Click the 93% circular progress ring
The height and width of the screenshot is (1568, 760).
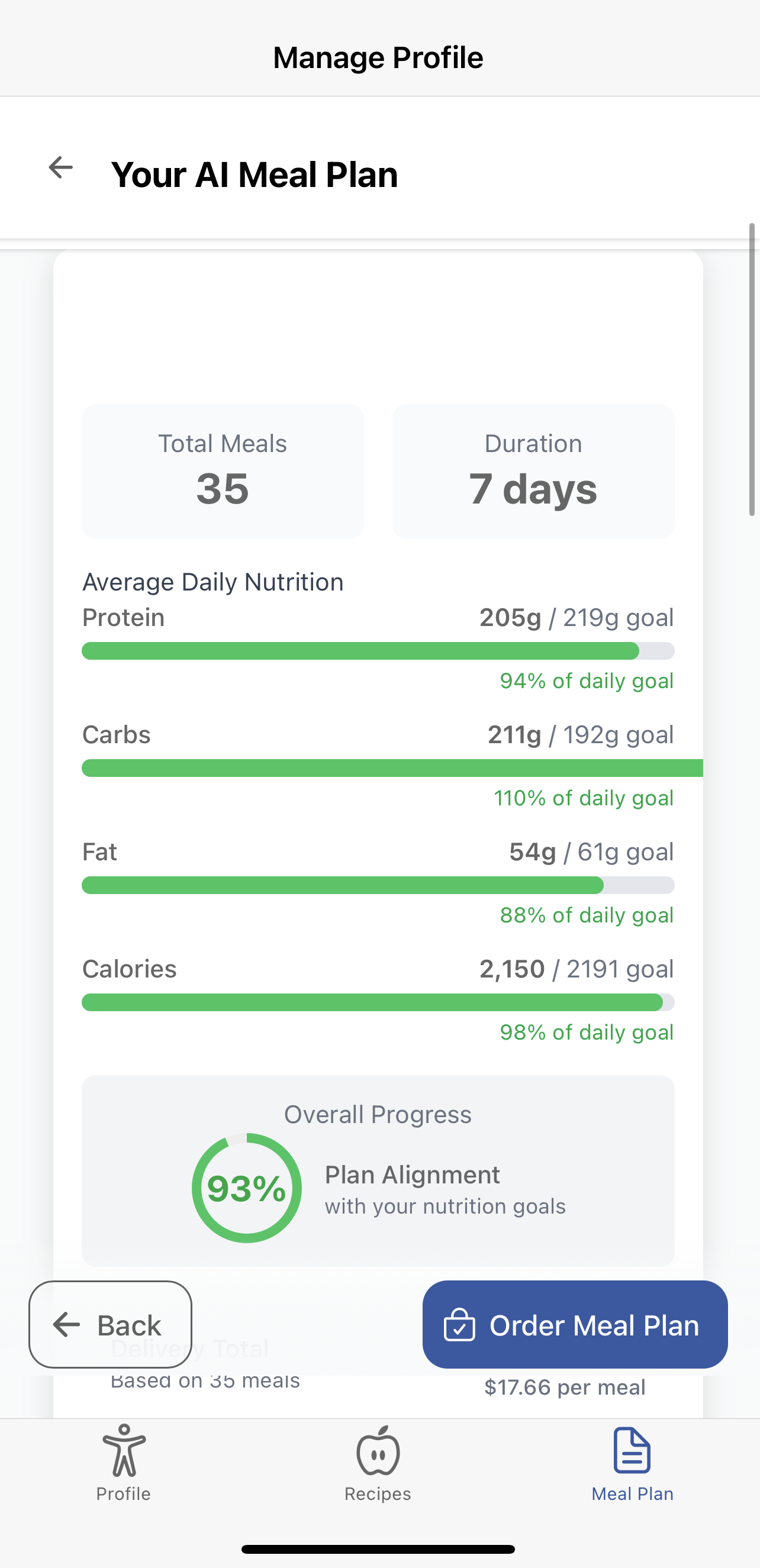tap(247, 1188)
